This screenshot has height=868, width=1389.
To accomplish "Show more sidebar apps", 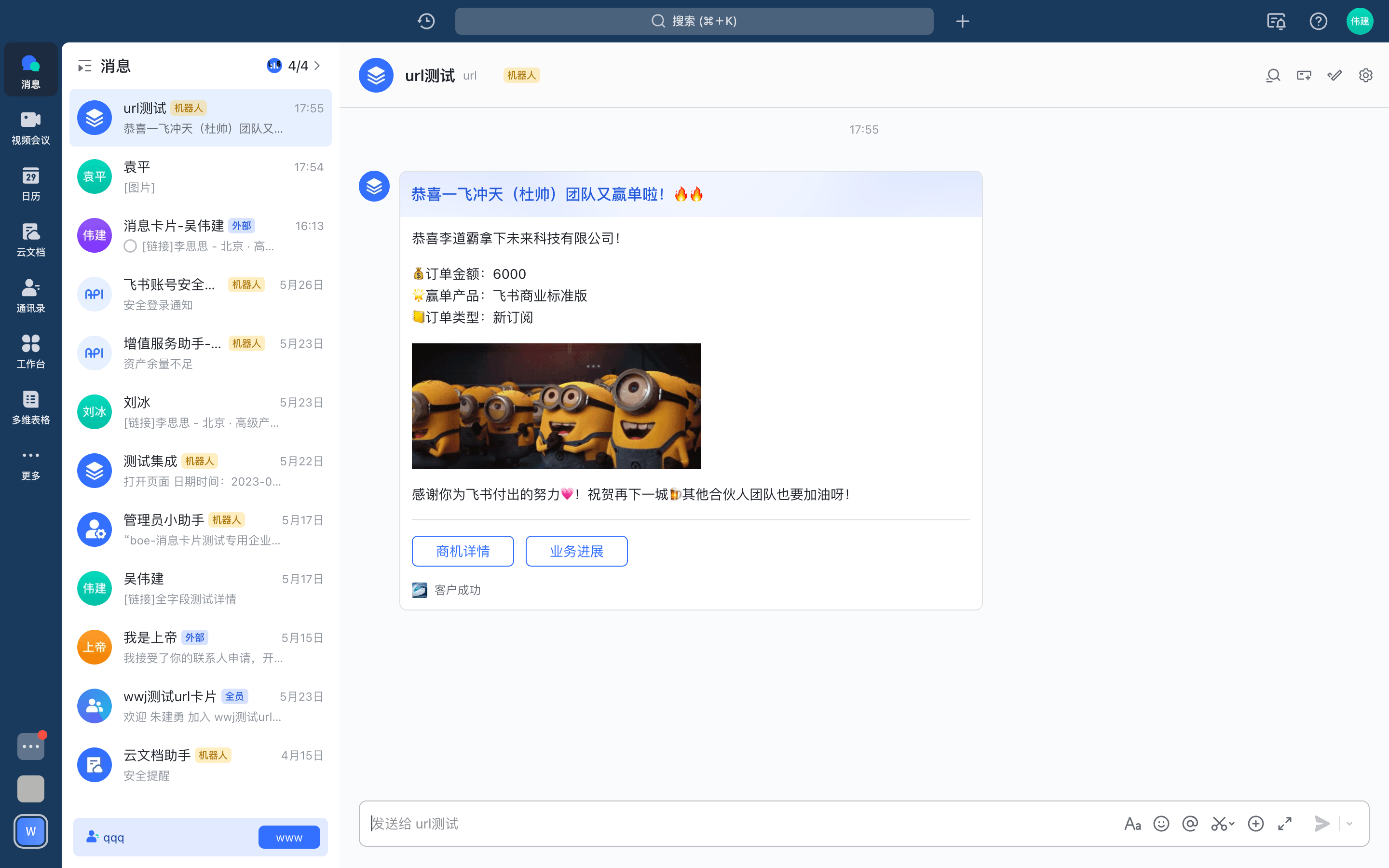I will 30,463.
